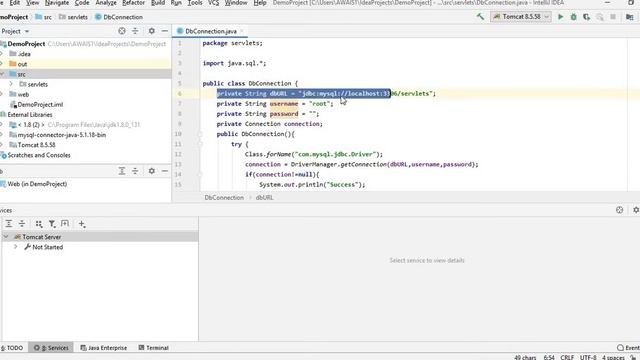This screenshot has width=640, height=360.
Task: Click src in navigation breadcrumb
Action: click(x=43, y=17)
